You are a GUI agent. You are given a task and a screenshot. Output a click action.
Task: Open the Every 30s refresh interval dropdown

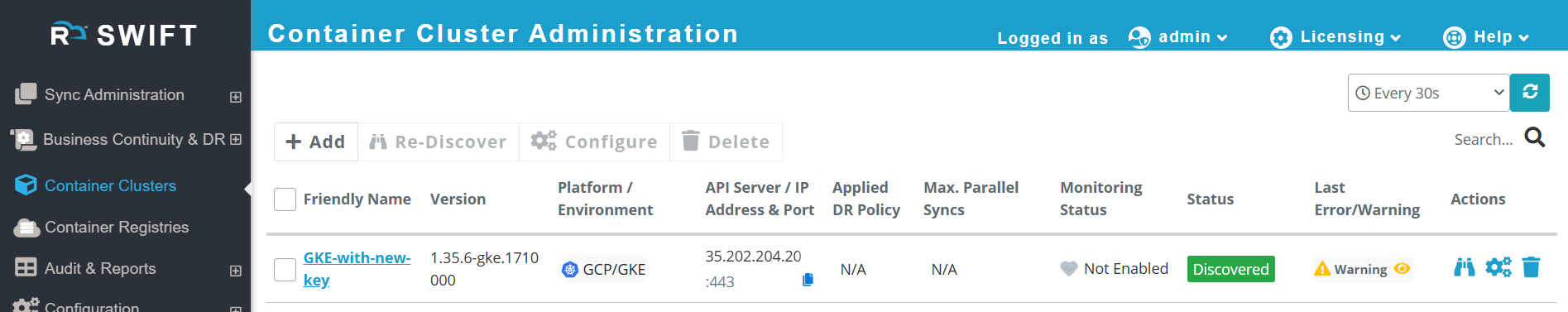click(x=1429, y=93)
